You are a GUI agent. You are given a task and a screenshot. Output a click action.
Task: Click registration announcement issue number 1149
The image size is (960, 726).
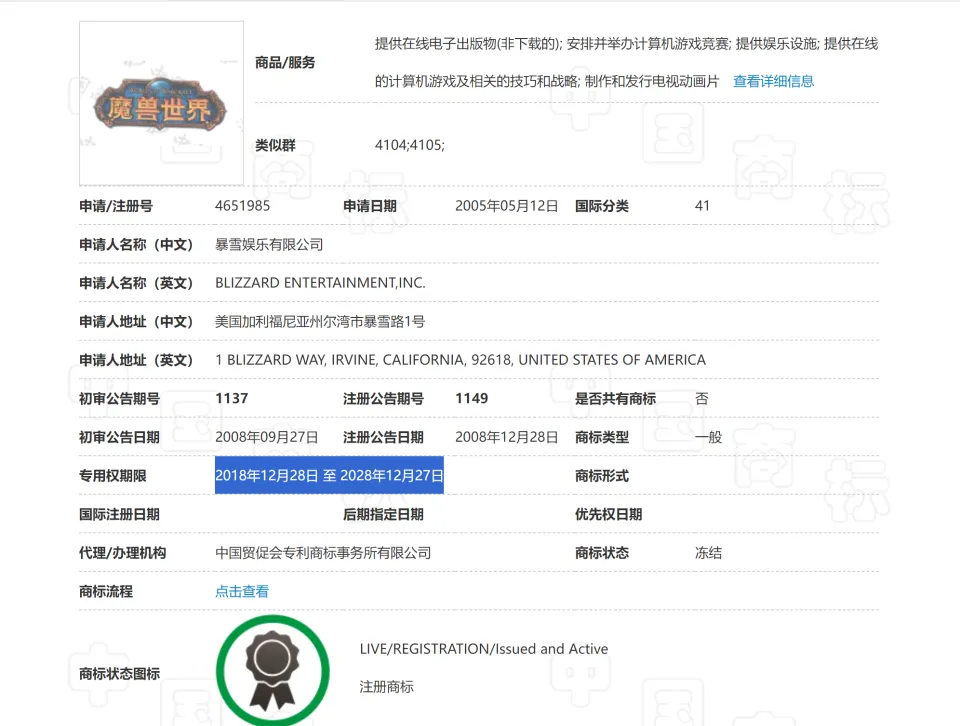pyautogui.click(x=471, y=398)
